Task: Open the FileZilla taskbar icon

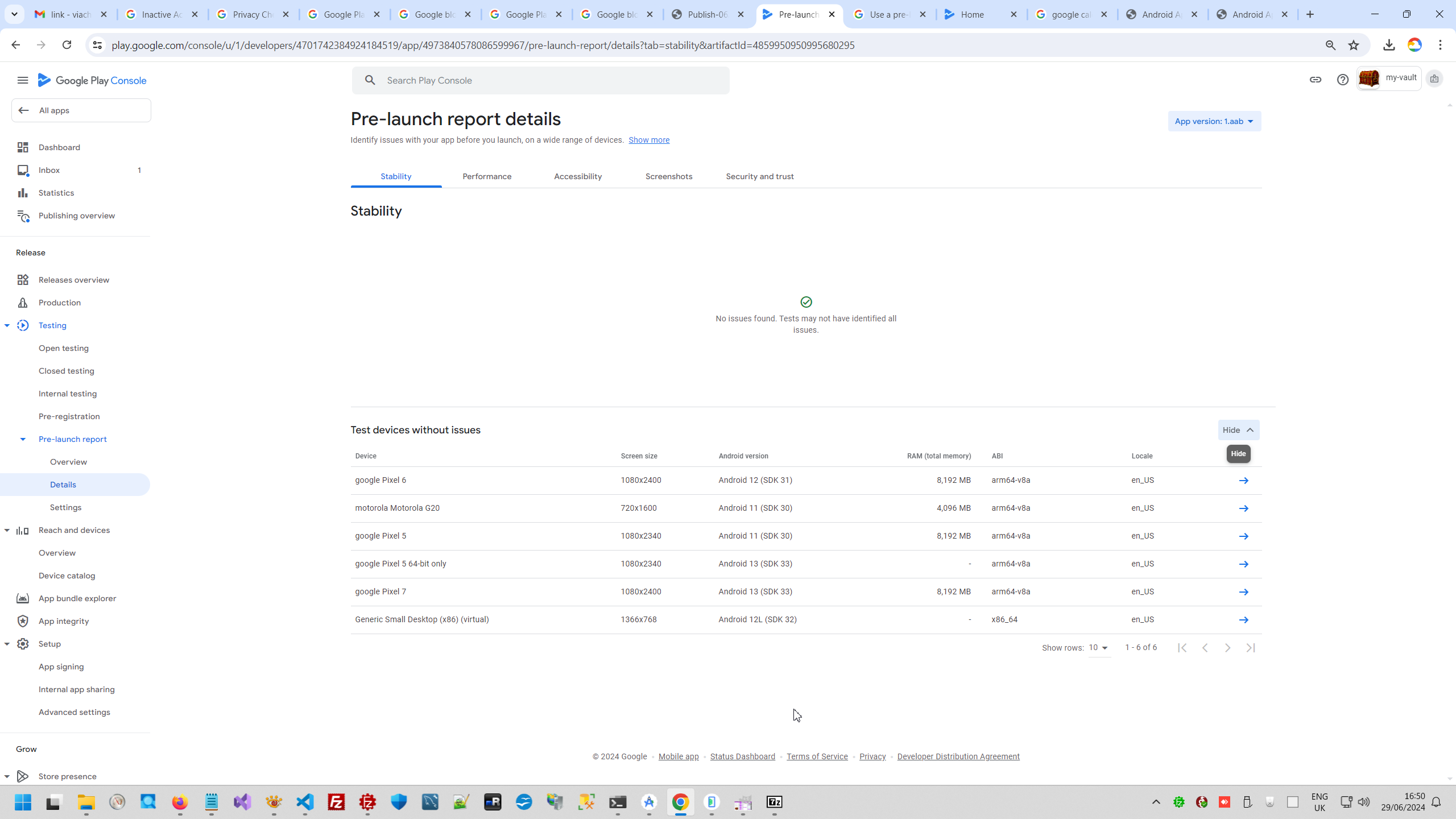Action: coord(337,802)
